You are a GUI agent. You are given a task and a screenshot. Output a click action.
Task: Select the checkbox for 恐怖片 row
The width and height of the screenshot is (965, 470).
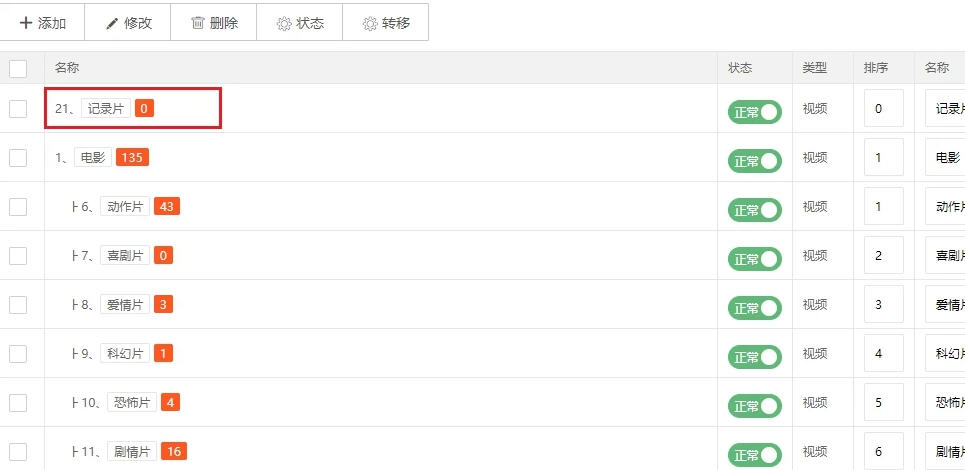coord(18,403)
